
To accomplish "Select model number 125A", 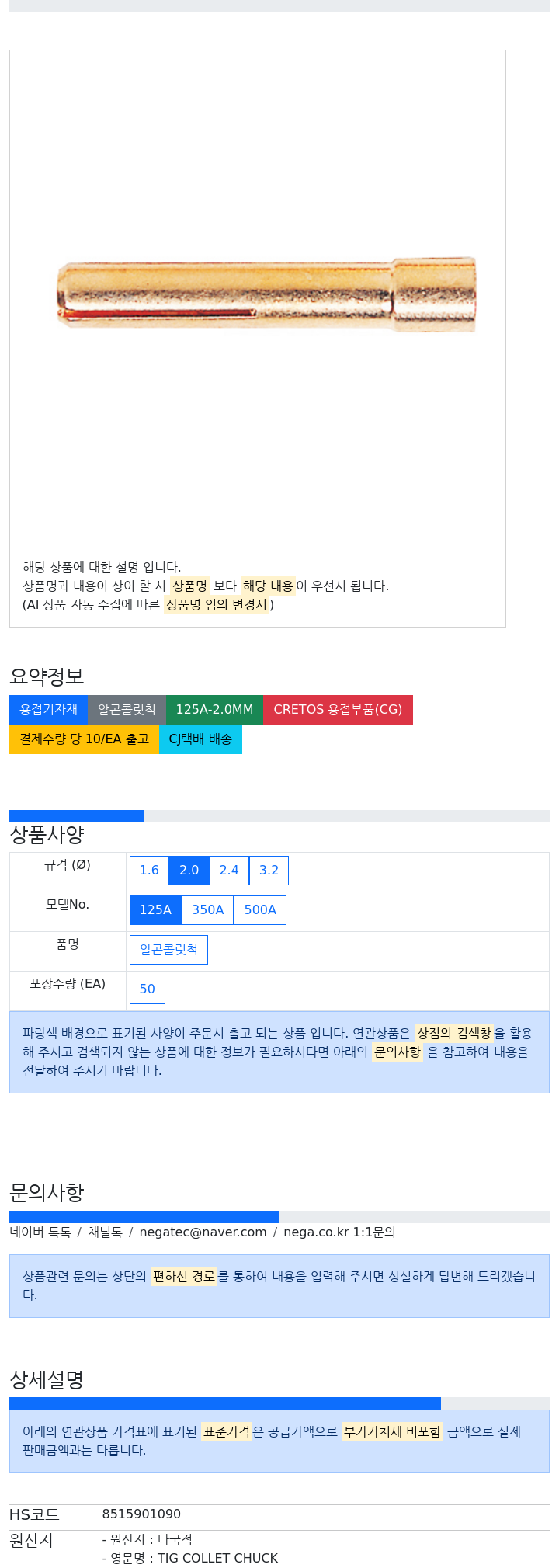I will click(x=155, y=910).
